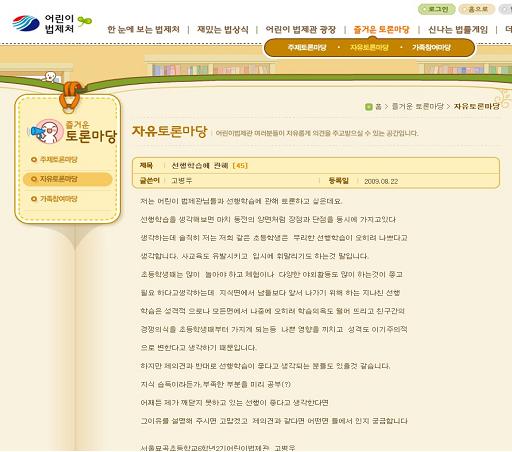Switch to 가족참여마당 in brown submenu bar
The height and width of the screenshot is (452, 512).
pyautogui.click(x=431, y=48)
